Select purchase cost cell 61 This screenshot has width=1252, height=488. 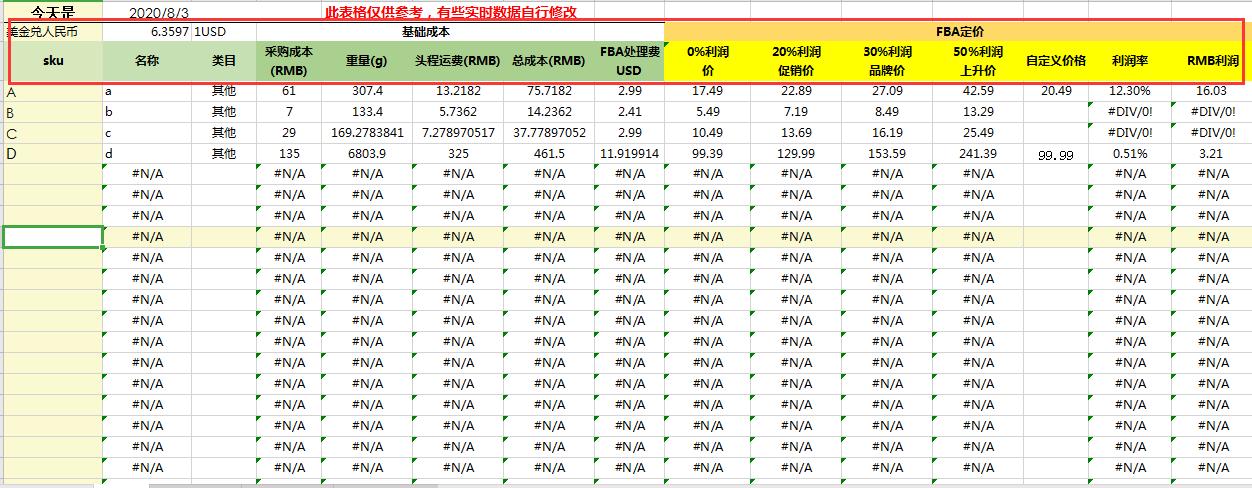pos(289,91)
